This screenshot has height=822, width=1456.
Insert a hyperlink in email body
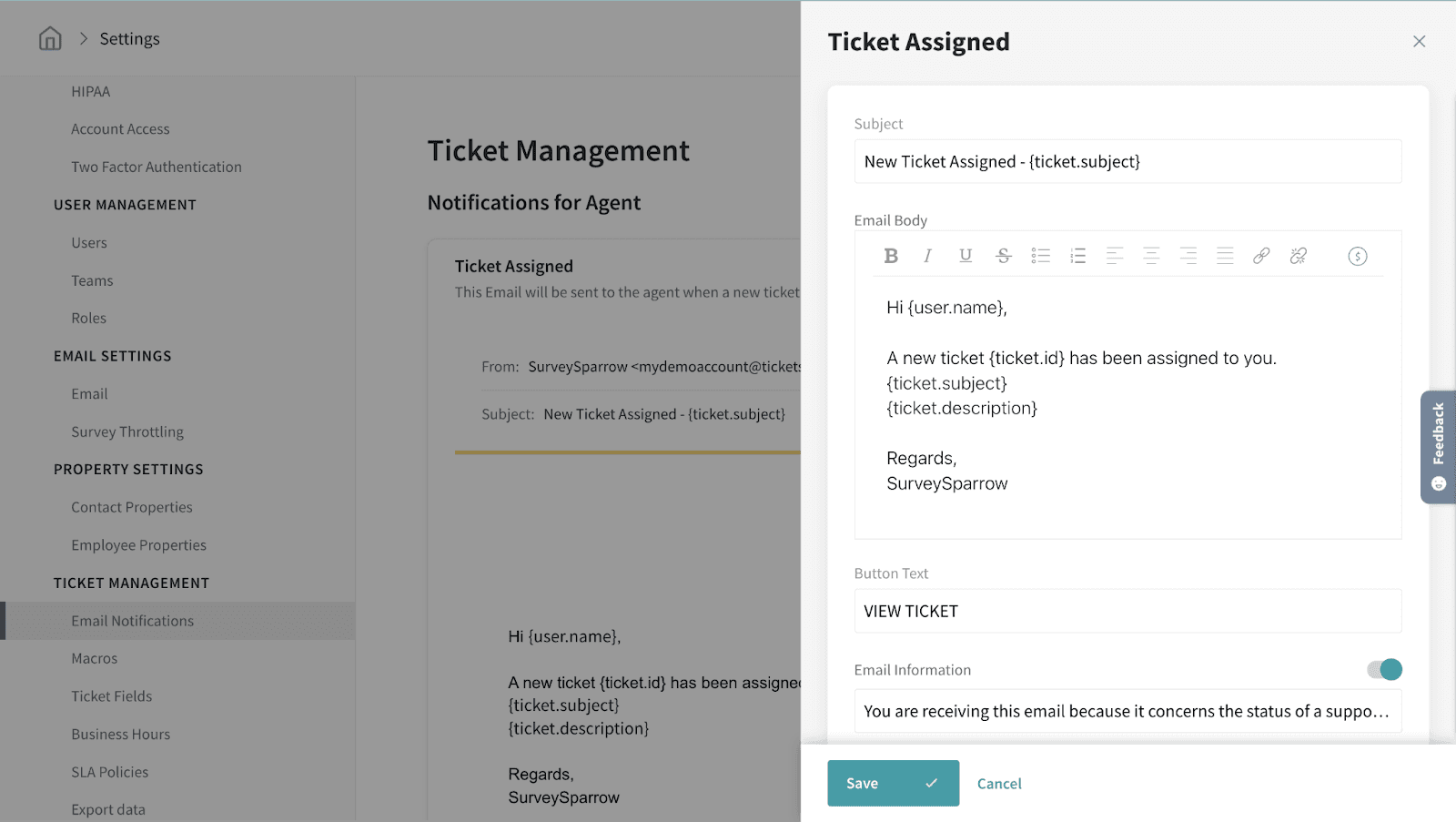[1261, 256]
